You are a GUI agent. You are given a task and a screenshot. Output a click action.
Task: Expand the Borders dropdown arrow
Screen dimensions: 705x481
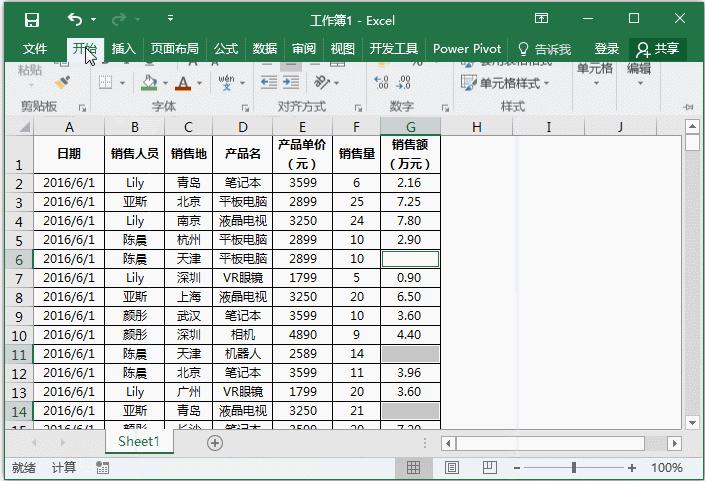pyautogui.click(x=122, y=83)
